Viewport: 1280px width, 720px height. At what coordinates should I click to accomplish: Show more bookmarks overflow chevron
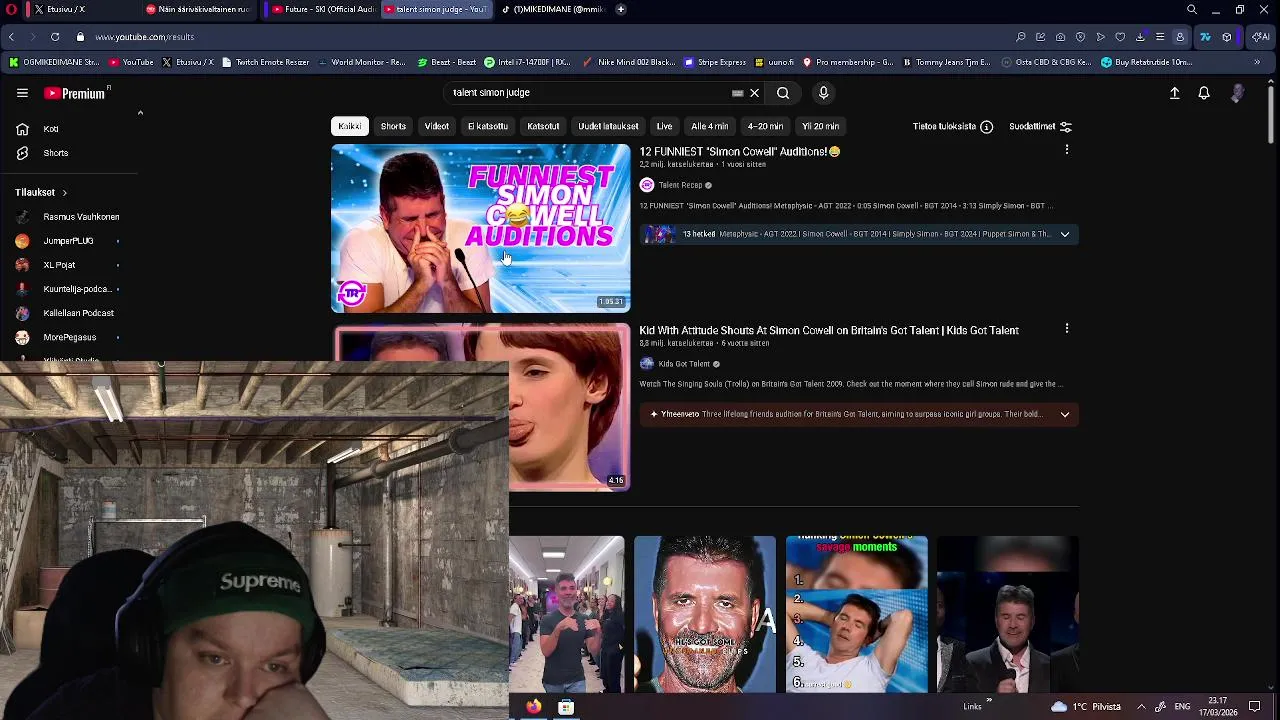tap(1257, 62)
